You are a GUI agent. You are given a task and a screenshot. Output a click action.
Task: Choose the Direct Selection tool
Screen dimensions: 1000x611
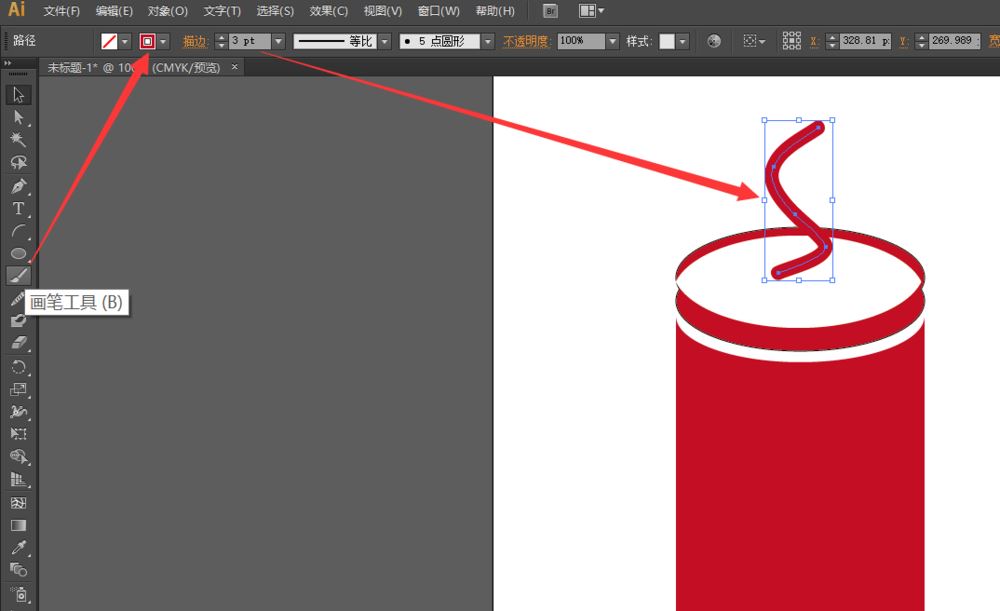[18, 118]
